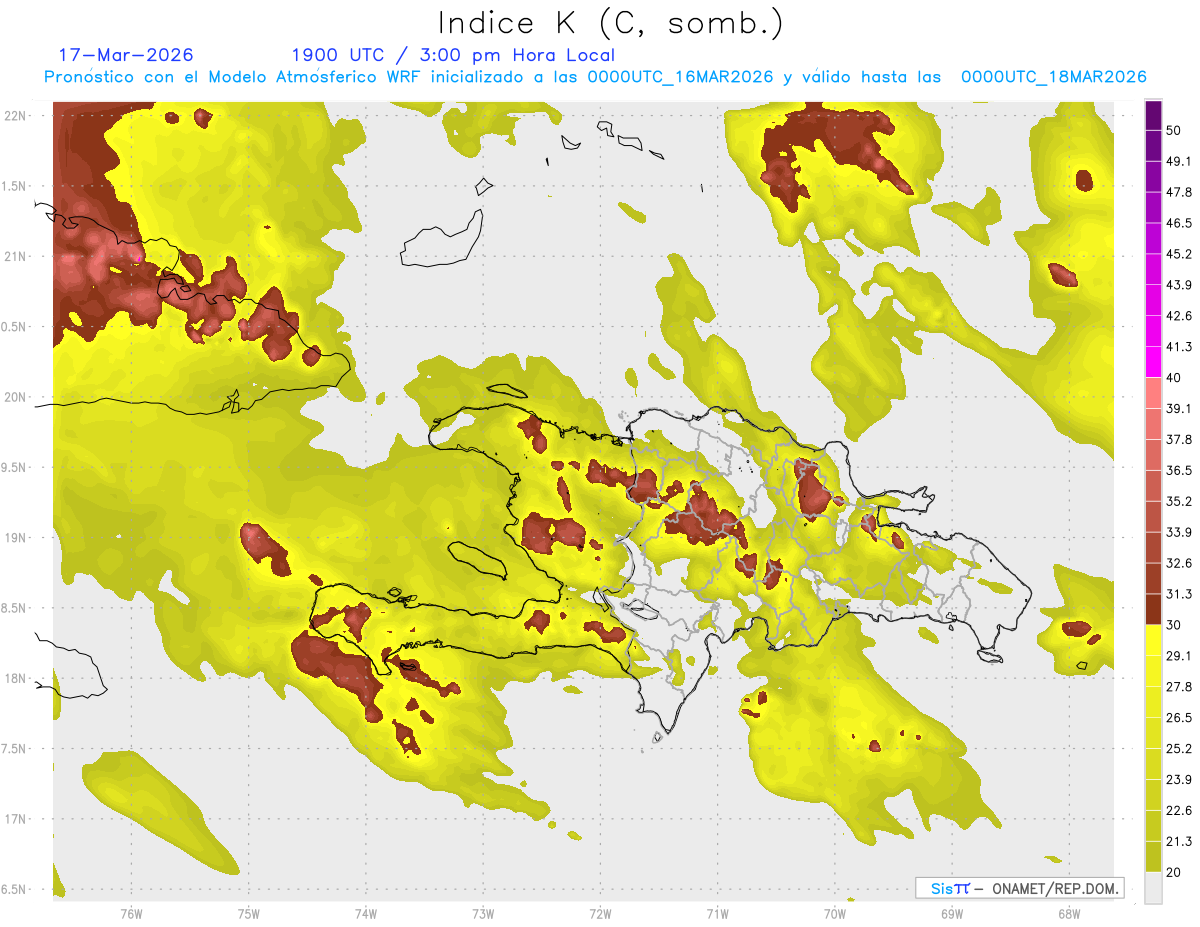The height and width of the screenshot is (927, 1200).
Task: Click the colorbar label "39.1"
Action: [x=1179, y=409]
